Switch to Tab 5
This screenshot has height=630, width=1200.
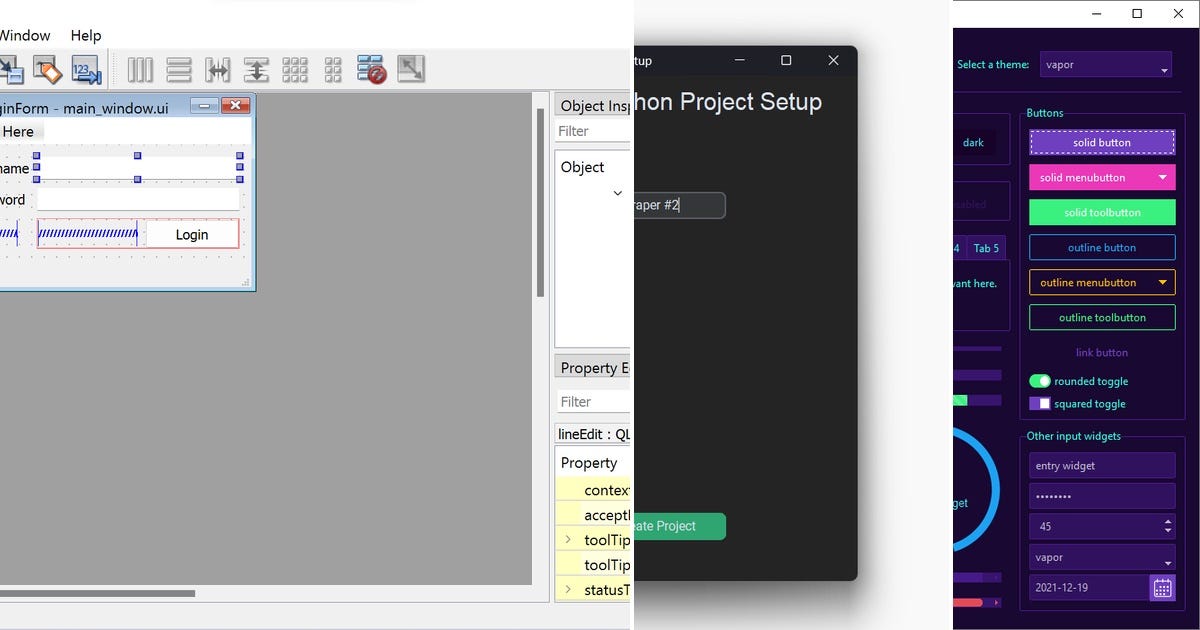(x=986, y=248)
